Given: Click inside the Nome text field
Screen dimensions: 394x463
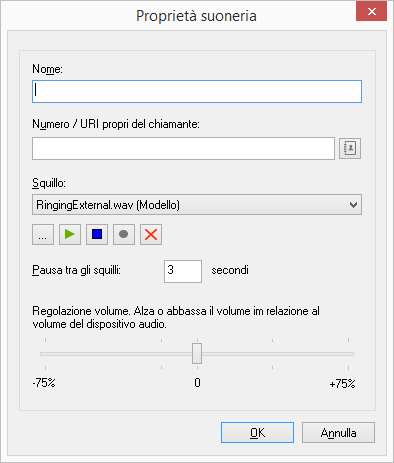Looking at the screenshot, I should [x=197, y=91].
